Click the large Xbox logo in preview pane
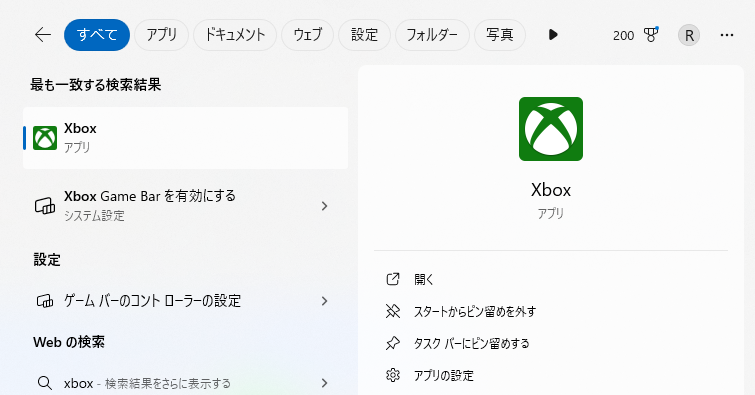Viewport: 755px width, 395px height. pos(551,129)
